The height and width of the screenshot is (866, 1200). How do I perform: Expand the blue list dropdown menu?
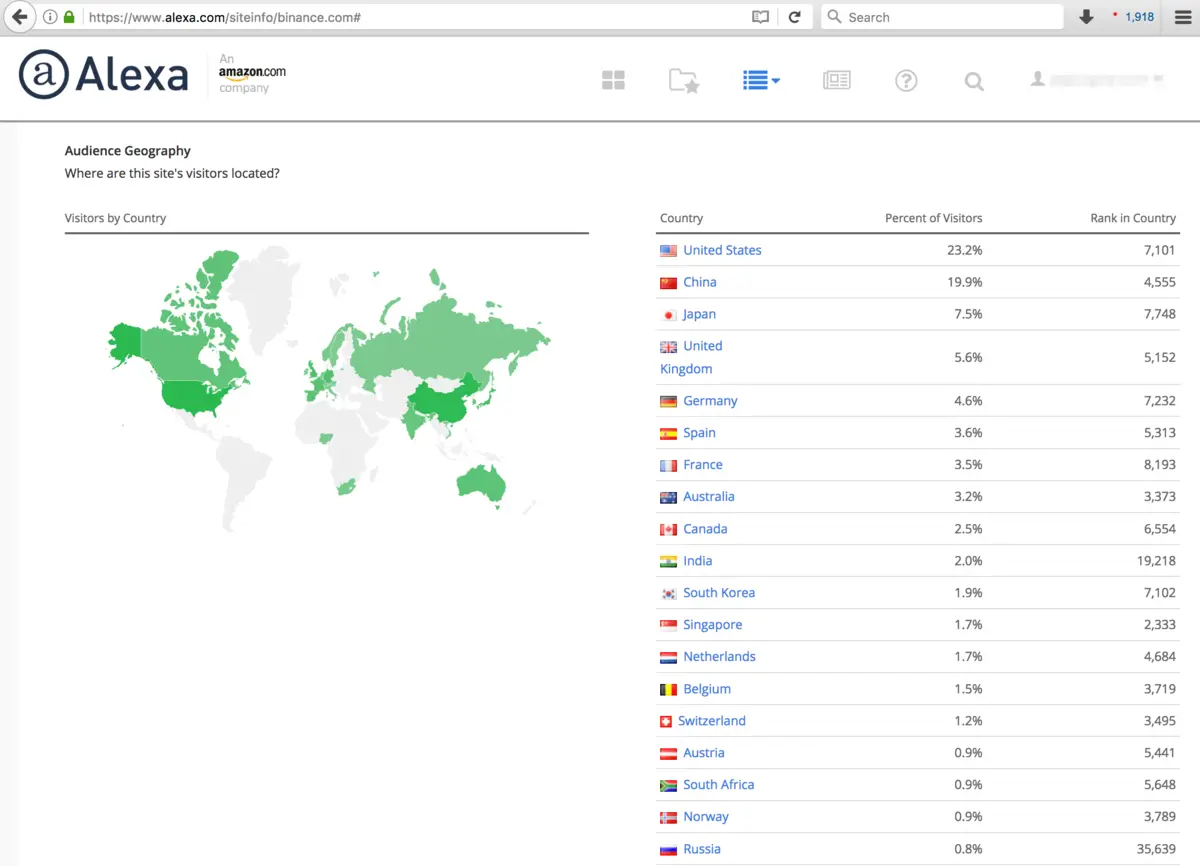761,81
